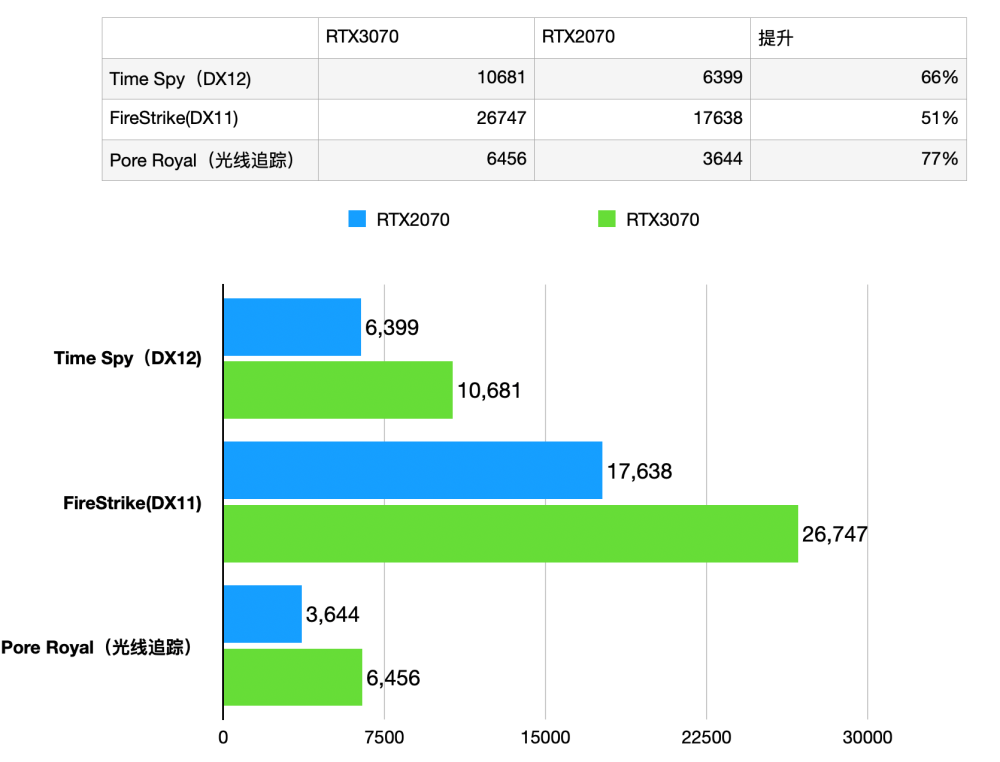Select the 提升 table column header
This screenshot has width=1000, height=762.
pos(776,38)
